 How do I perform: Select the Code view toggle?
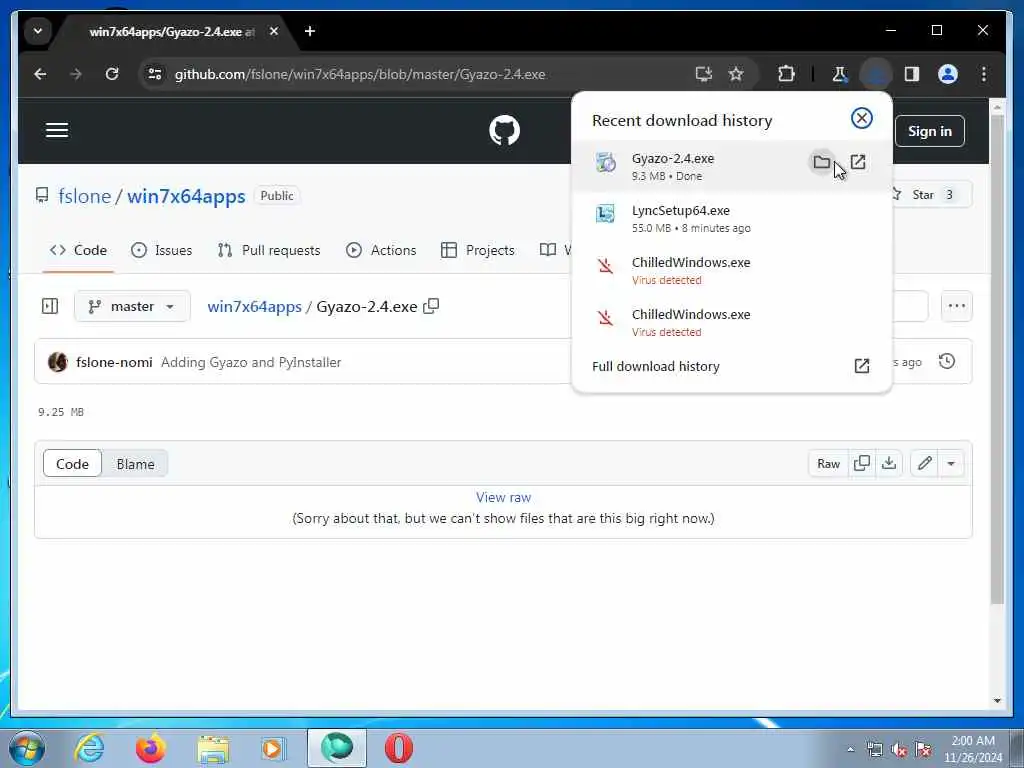click(x=72, y=464)
